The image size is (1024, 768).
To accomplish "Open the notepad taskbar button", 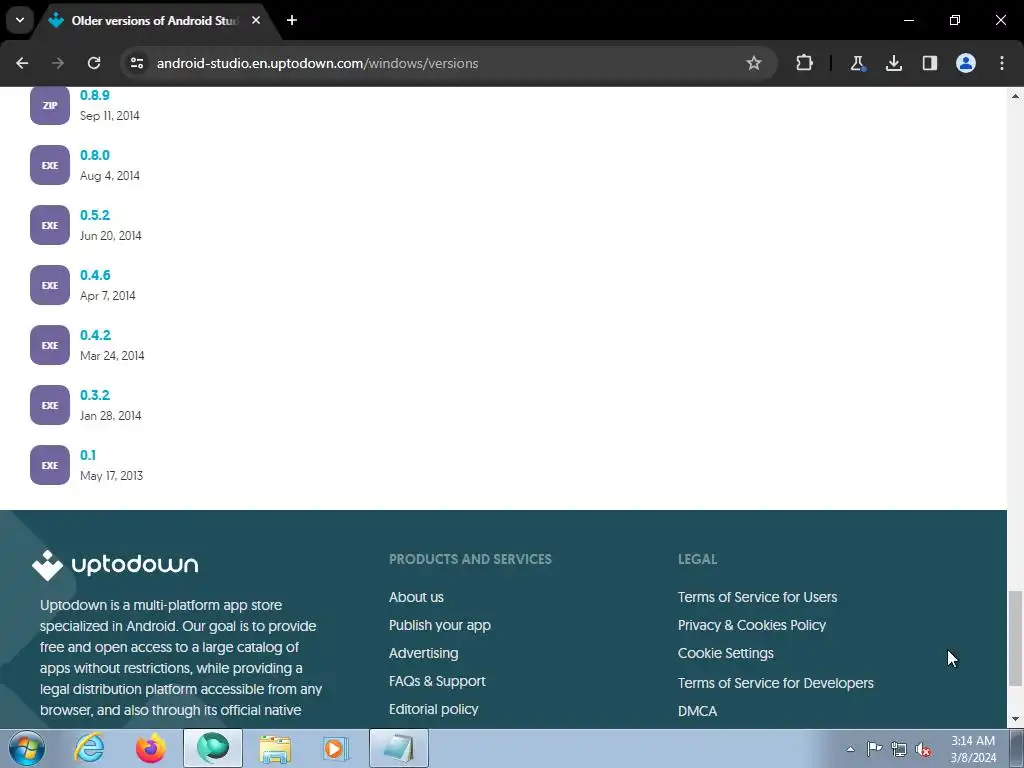I will [399, 748].
